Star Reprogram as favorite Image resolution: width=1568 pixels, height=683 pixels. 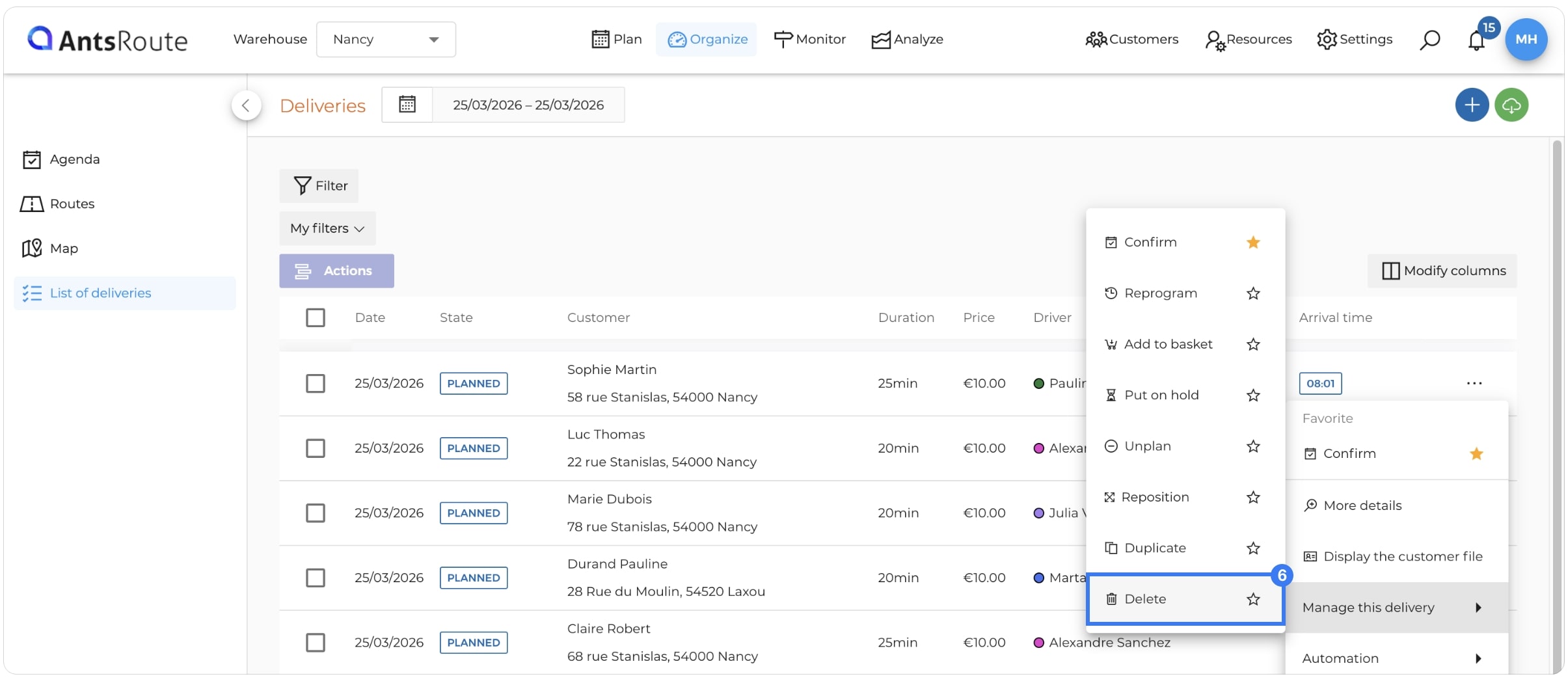click(x=1253, y=293)
